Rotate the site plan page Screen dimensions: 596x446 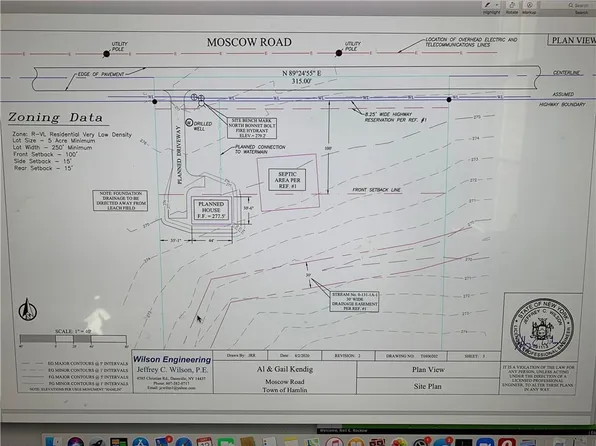tap(512, 5)
